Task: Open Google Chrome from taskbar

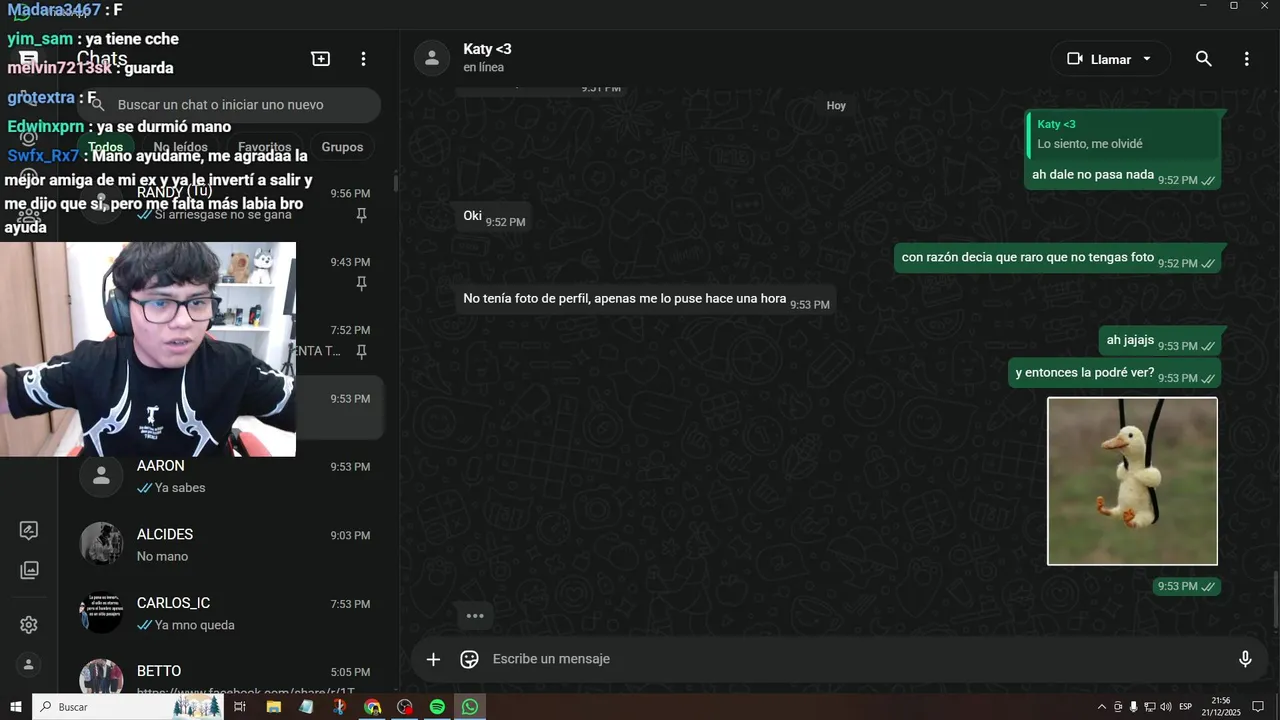Action: click(x=372, y=707)
